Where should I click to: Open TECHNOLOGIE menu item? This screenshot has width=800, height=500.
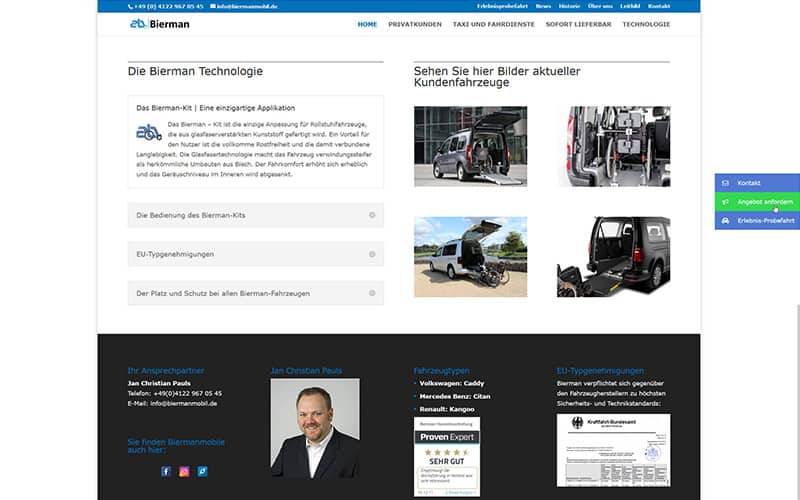pos(646,24)
